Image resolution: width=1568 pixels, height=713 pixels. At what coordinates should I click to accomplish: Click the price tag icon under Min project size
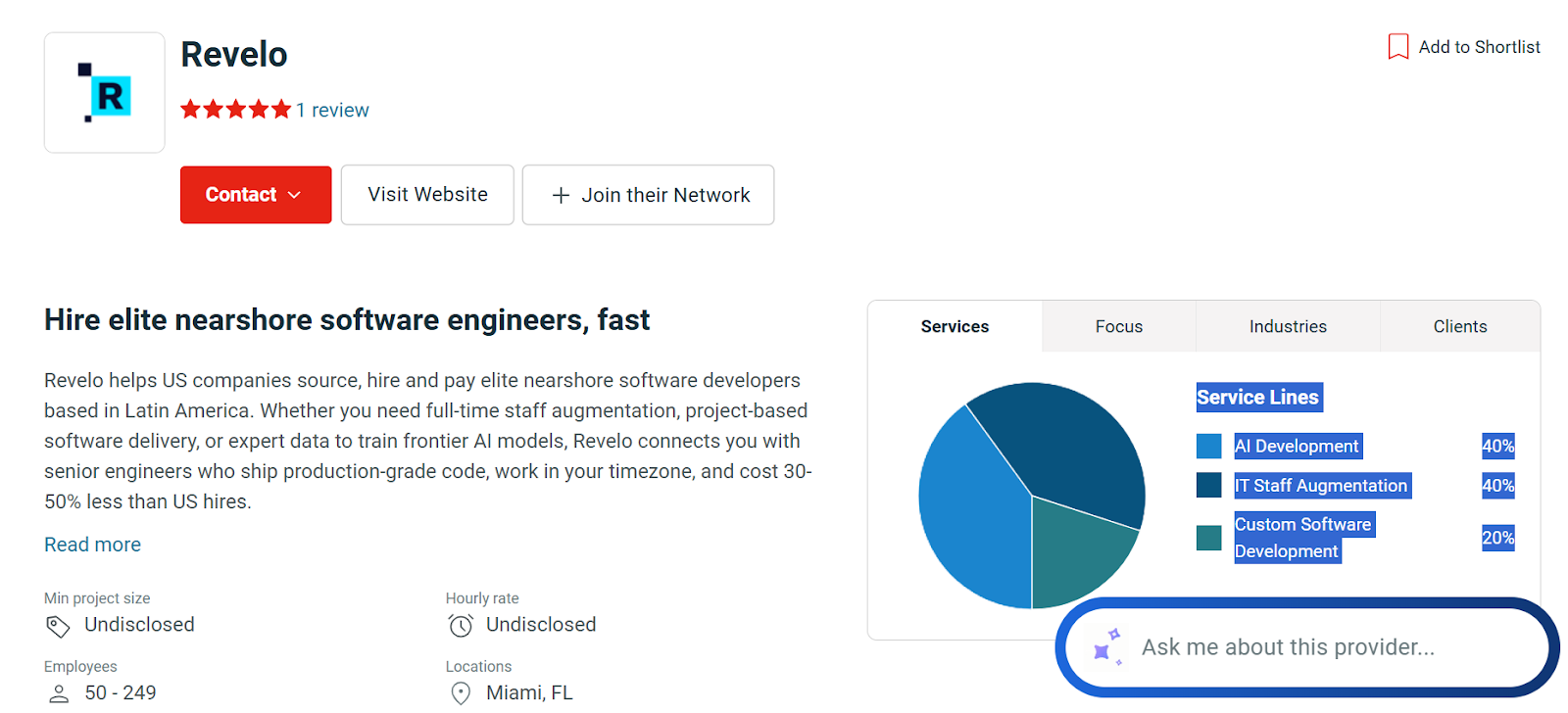pos(58,626)
